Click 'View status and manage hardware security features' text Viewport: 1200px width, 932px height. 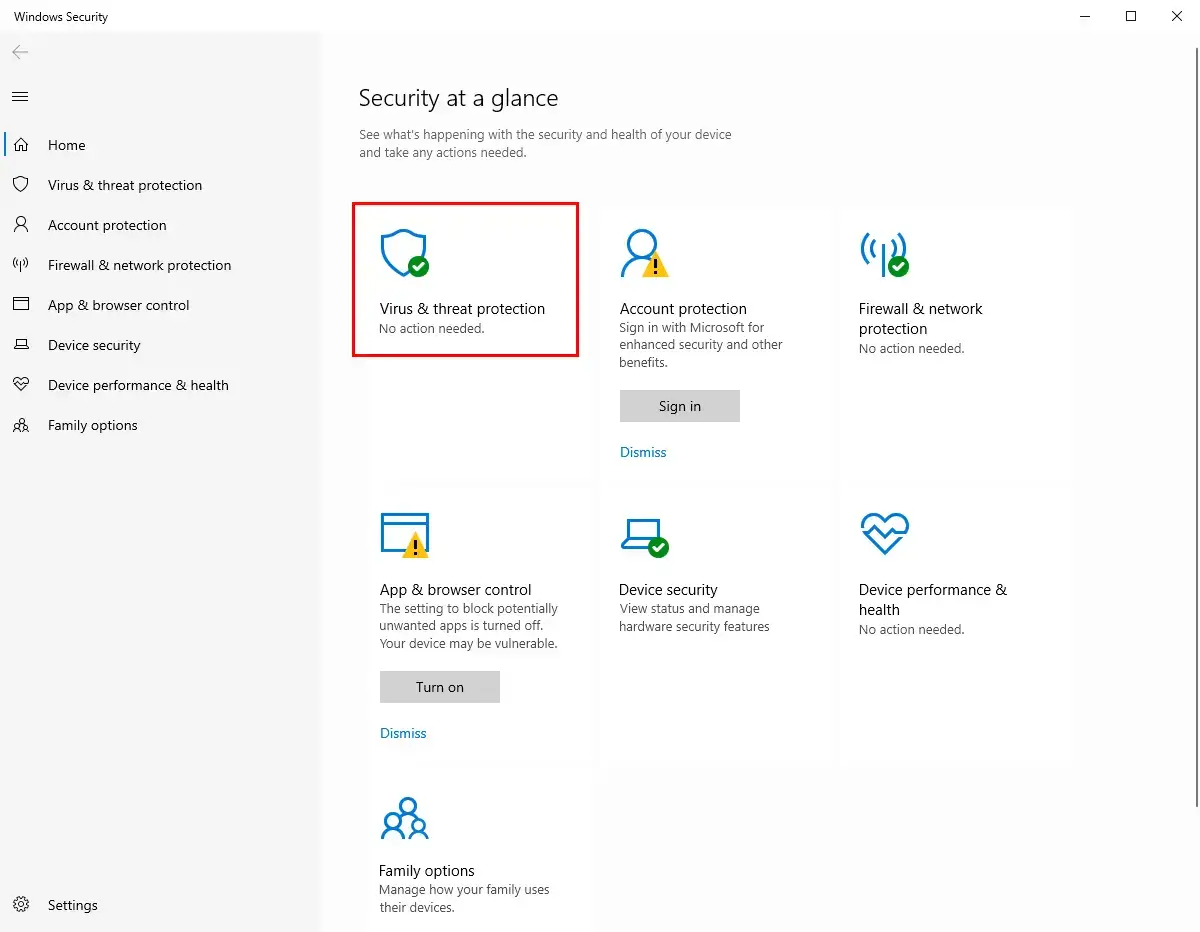694,618
